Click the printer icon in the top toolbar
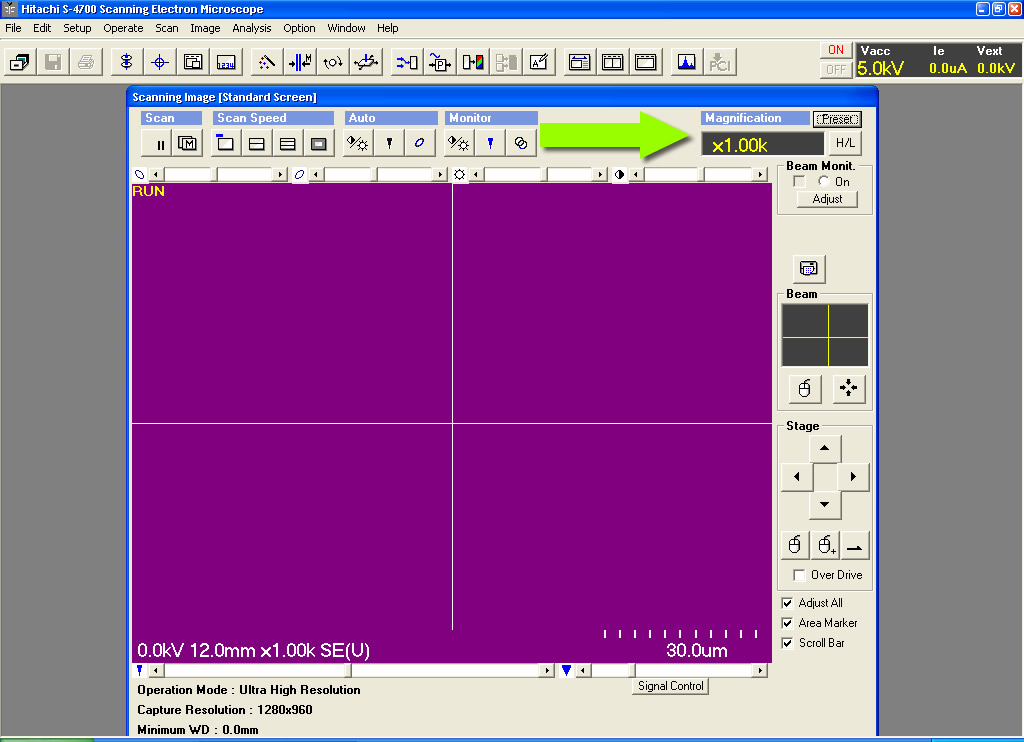 (x=86, y=62)
